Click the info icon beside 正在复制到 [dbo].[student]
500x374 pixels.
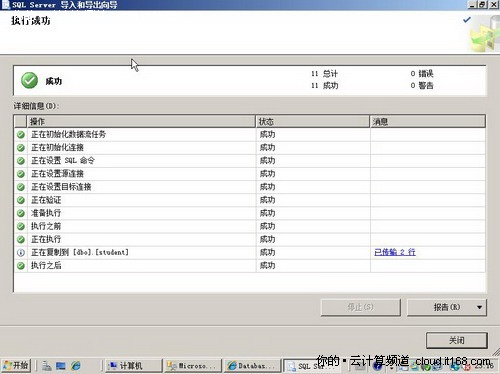click(x=21, y=253)
